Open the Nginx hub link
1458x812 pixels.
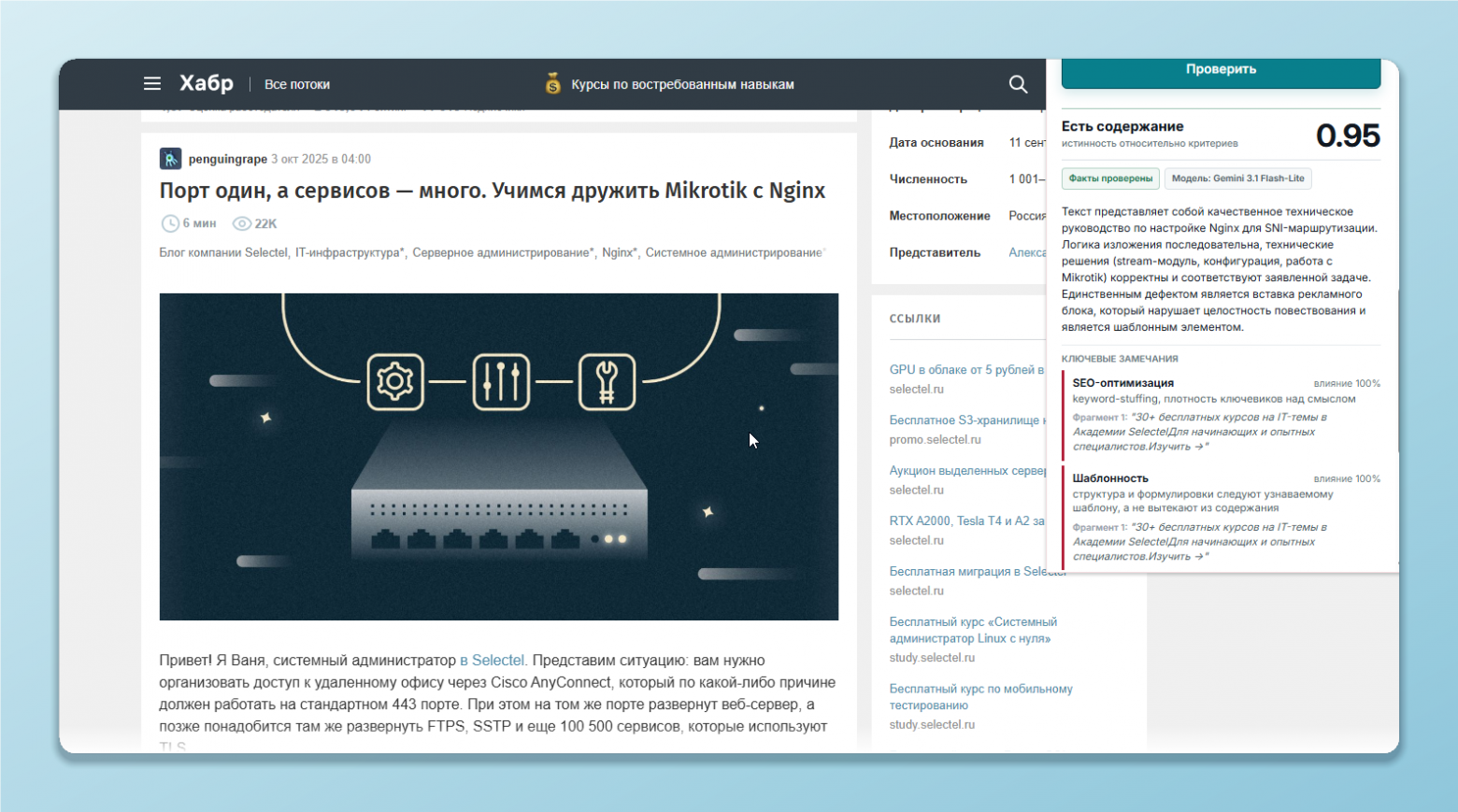[620, 252]
